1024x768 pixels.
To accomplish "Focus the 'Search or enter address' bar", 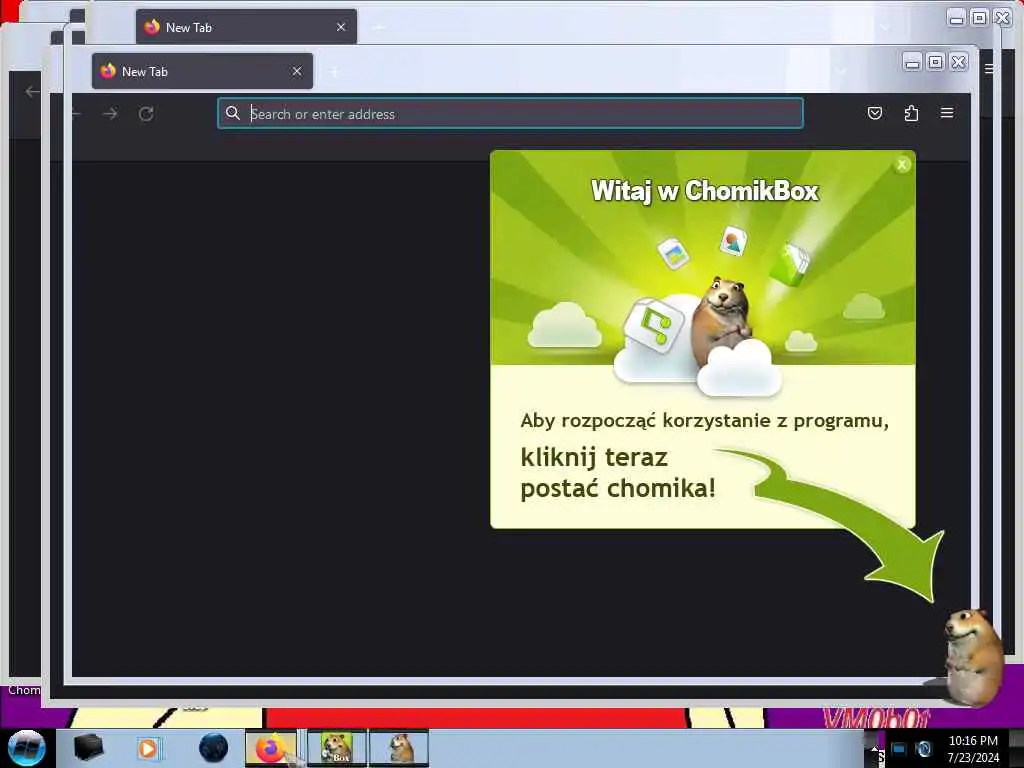I will coord(510,114).
